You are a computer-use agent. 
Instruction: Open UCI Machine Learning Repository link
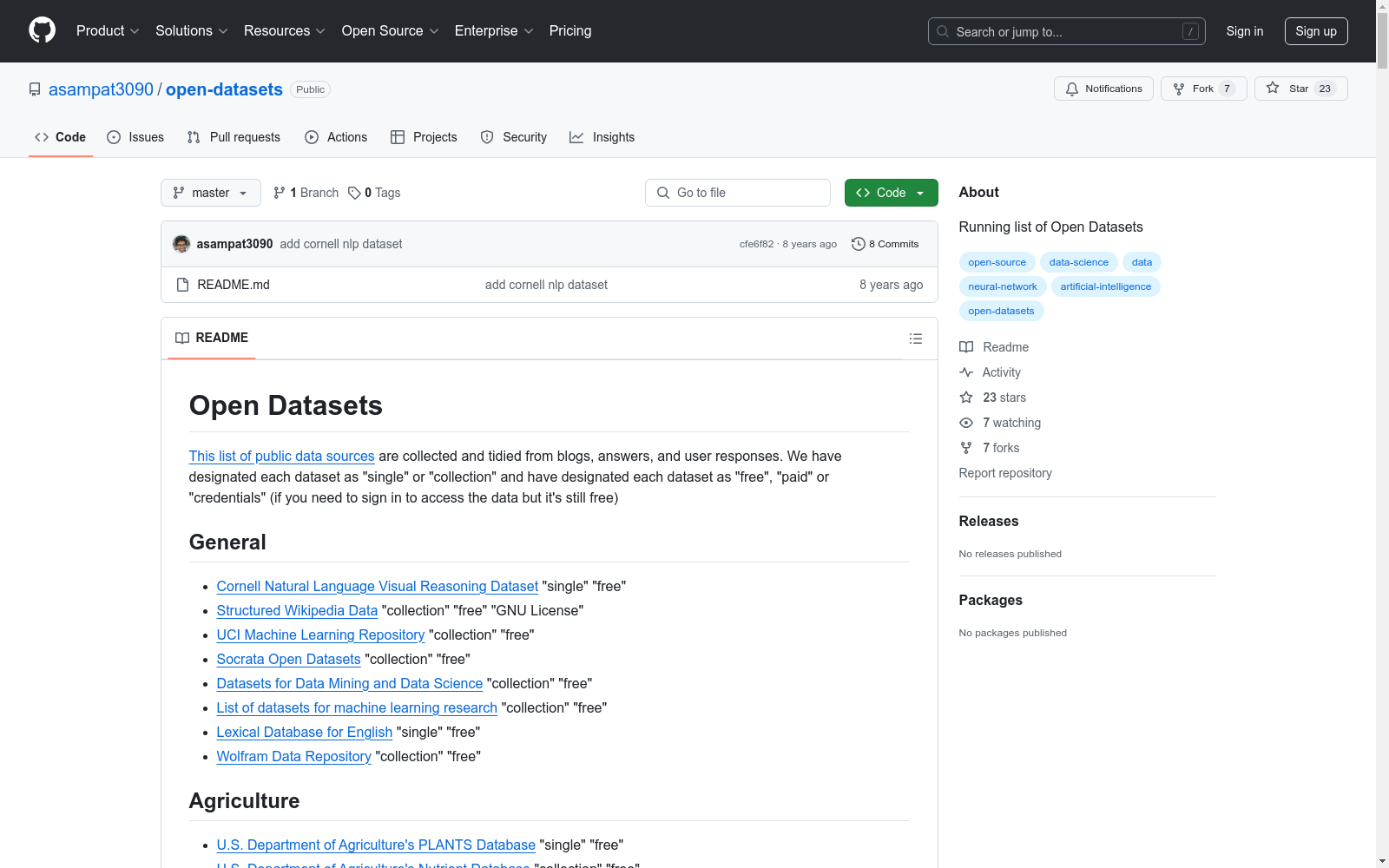(x=321, y=635)
